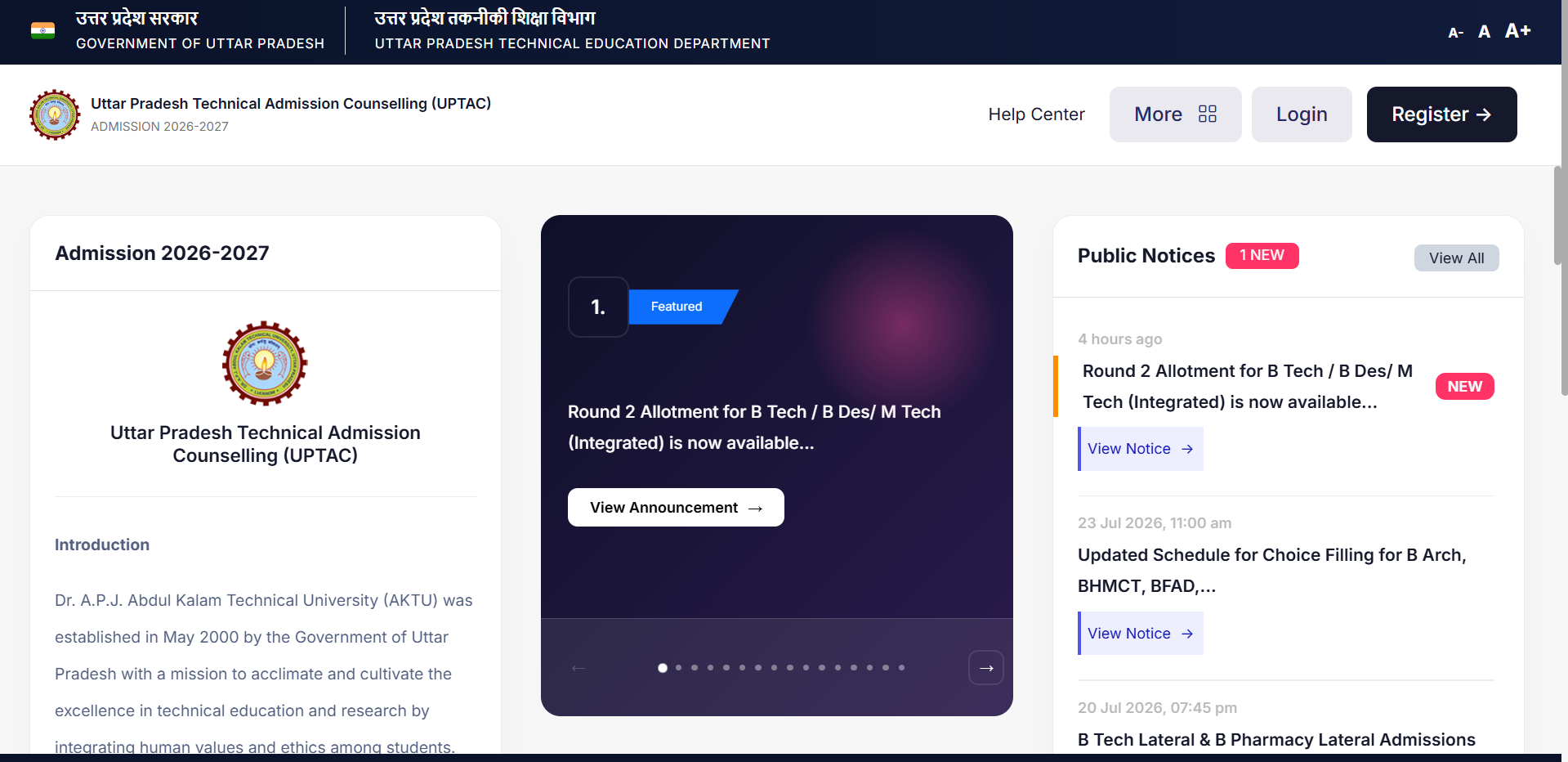The width and height of the screenshot is (1568, 762).
Task: Click the featured slide headline text
Action: 754,428
